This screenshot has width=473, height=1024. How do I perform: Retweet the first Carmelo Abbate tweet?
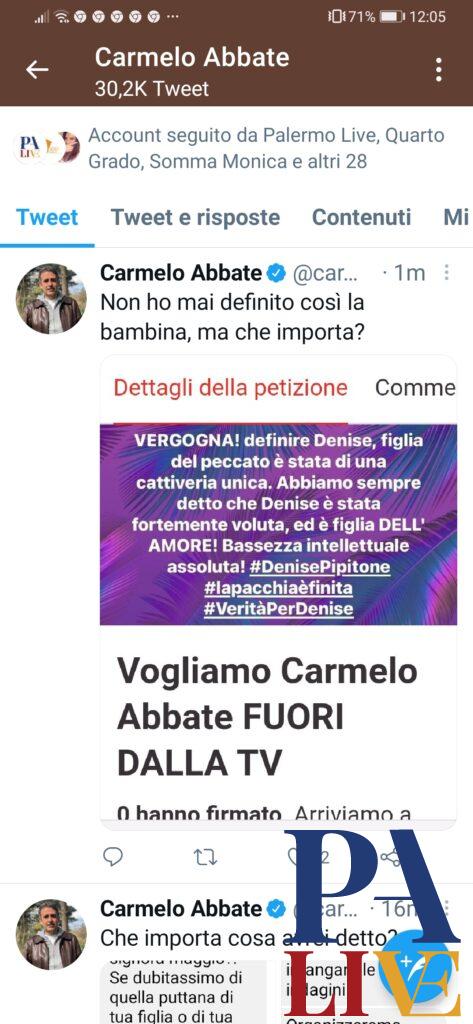206,857
